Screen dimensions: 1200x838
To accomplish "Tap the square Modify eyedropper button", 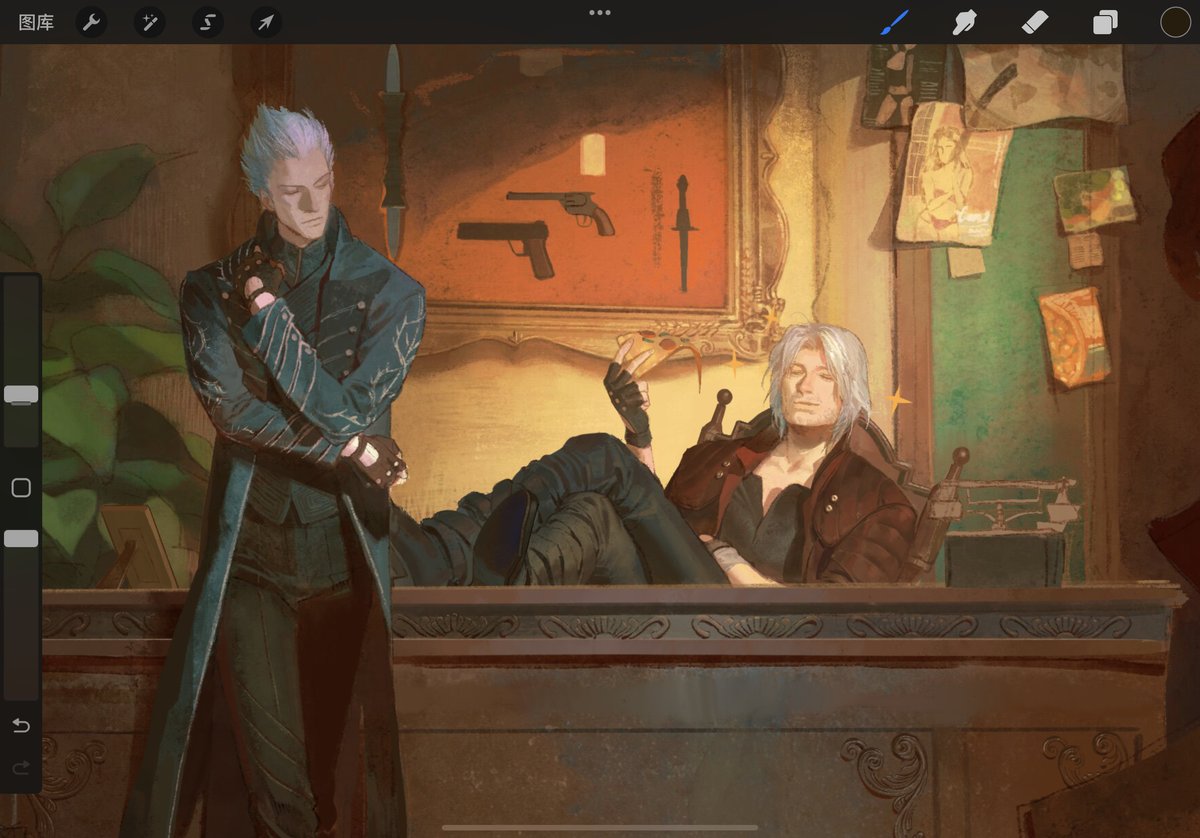I will [x=21, y=488].
